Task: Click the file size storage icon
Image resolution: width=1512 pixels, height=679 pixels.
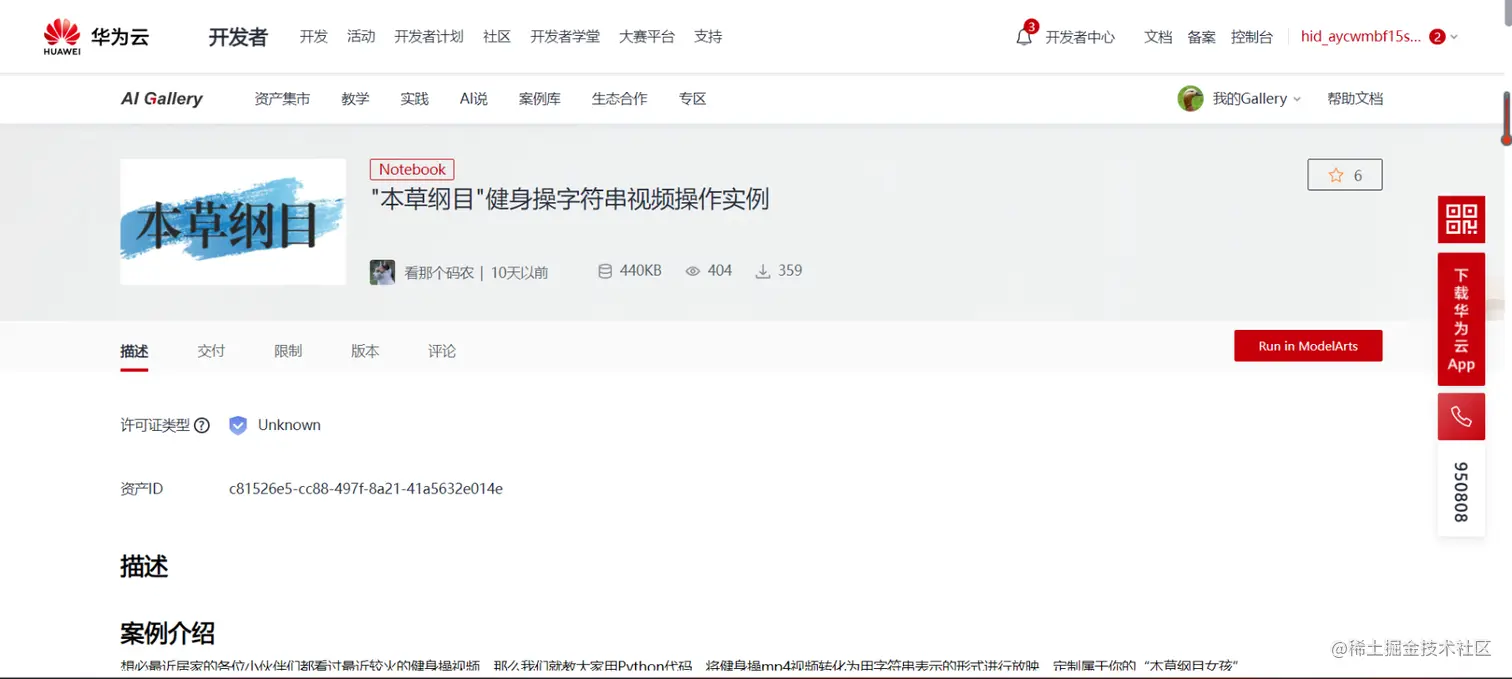Action: tap(604, 271)
